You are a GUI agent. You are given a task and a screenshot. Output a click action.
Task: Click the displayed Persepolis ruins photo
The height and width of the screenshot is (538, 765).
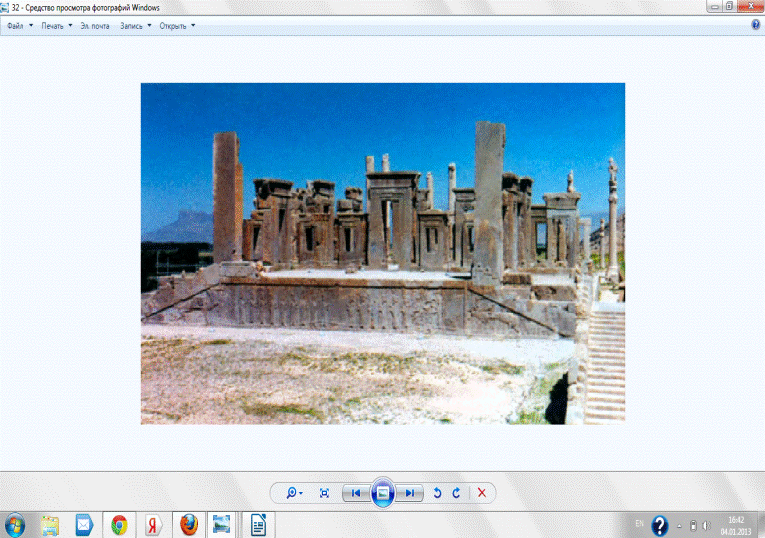[383, 254]
